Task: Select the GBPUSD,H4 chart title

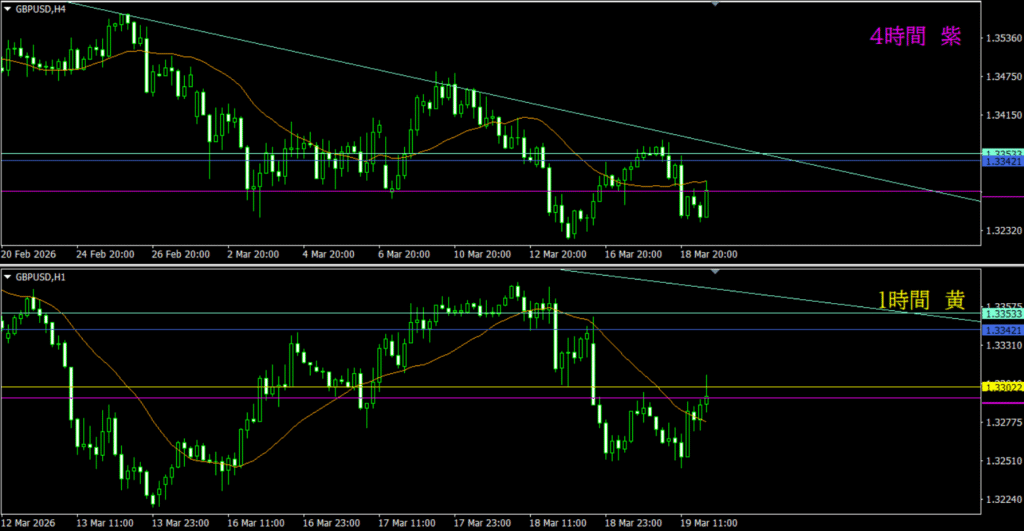Action: [x=41, y=8]
